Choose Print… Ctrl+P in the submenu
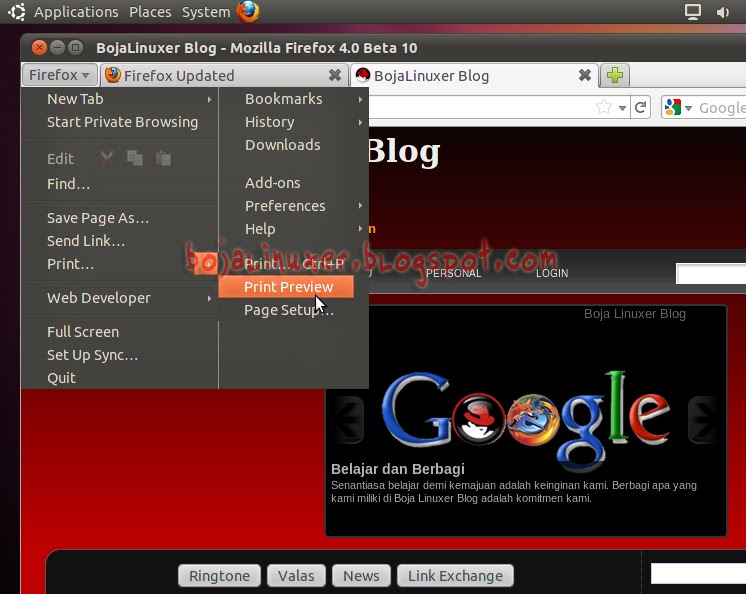 (293, 263)
